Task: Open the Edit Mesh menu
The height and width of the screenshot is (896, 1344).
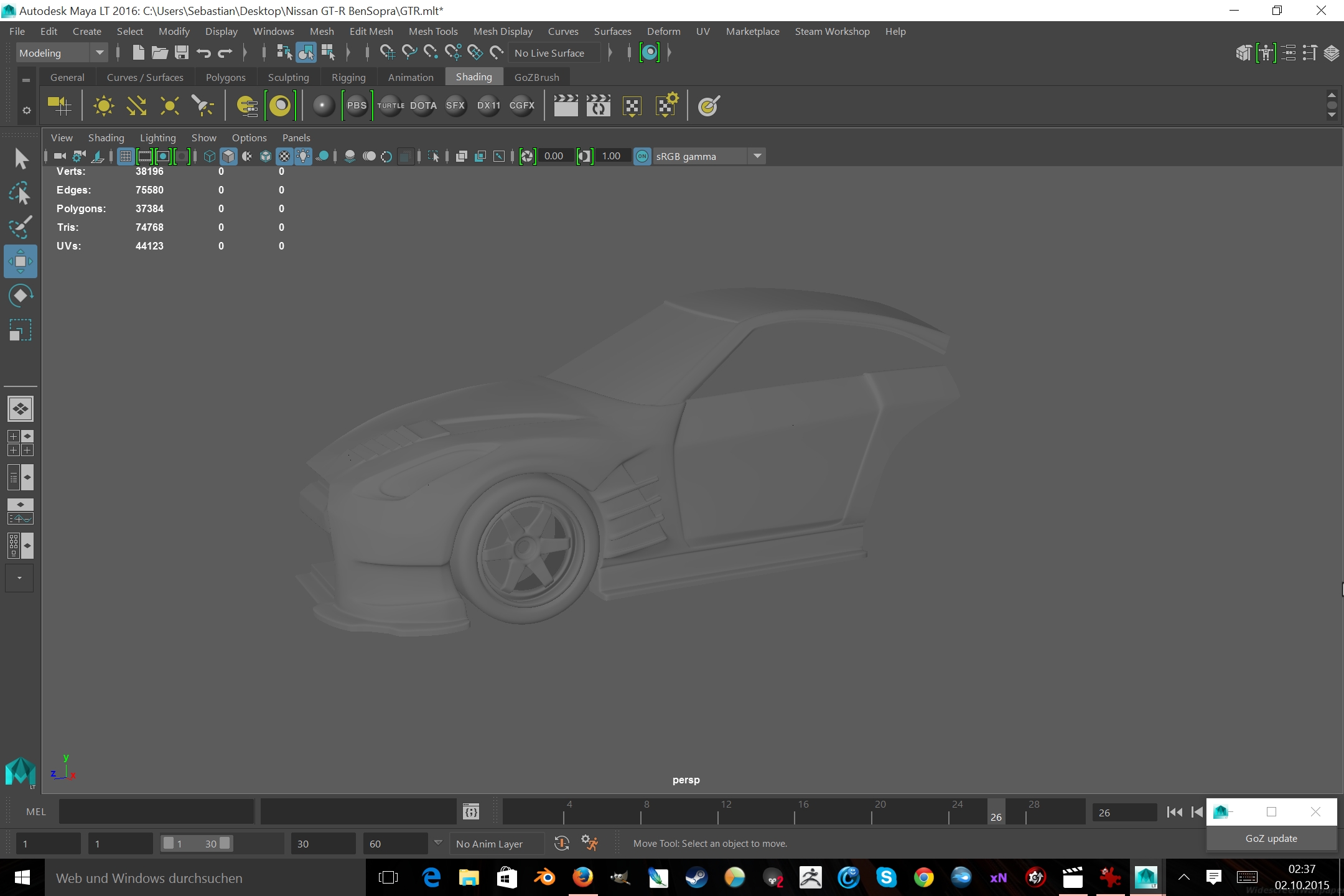Action: tap(371, 31)
